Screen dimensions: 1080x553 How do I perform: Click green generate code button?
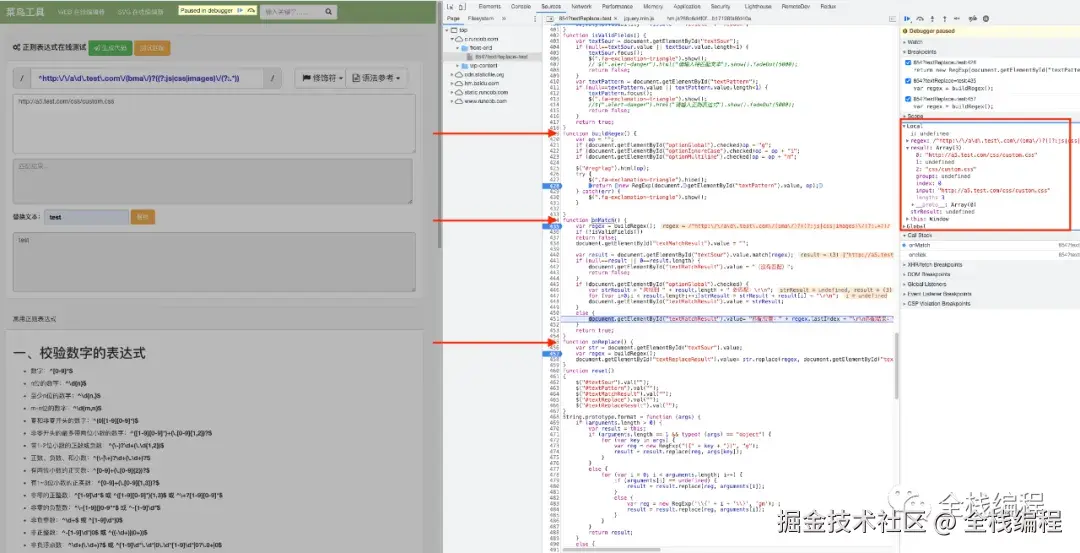tap(110, 48)
